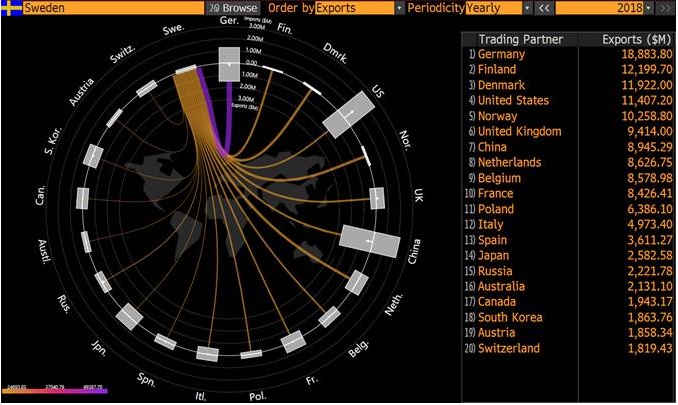Select South Korea in the list
The height and width of the screenshot is (405, 678).
click(x=510, y=317)
